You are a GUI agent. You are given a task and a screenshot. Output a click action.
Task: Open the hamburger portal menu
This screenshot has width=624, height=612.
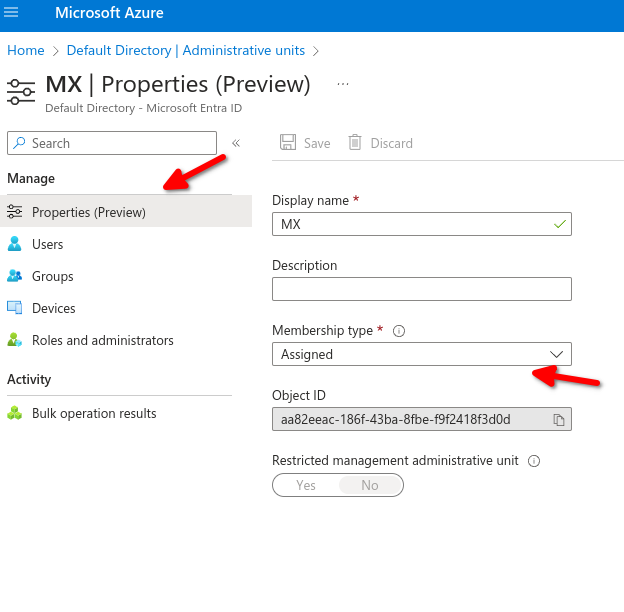click(x=12, y=13)
